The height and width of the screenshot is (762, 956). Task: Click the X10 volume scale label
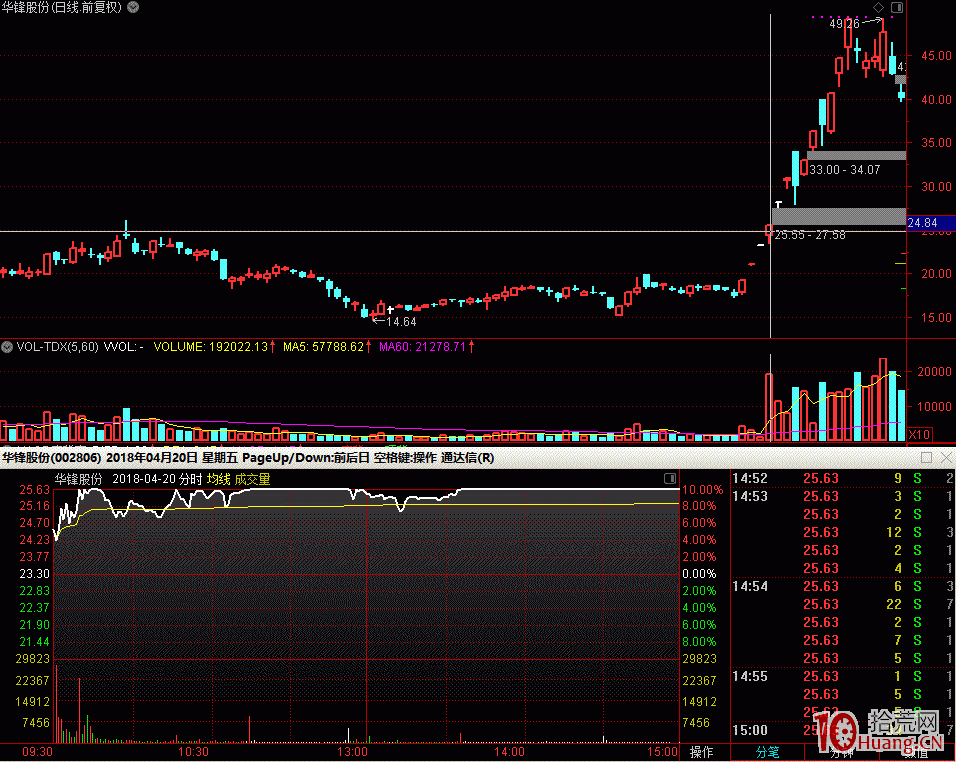point(918,434)
